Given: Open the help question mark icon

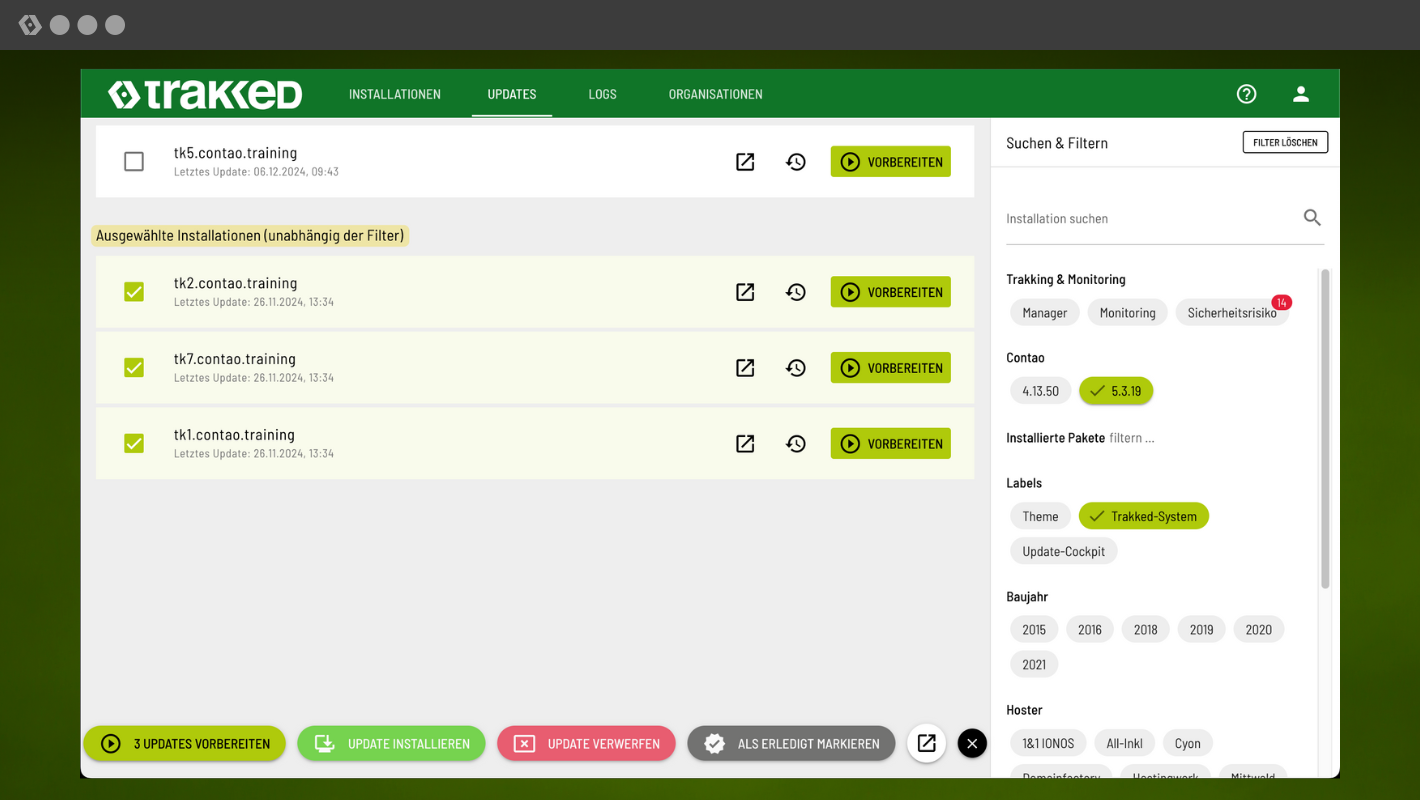Looking at the screenshot, I should 1246,94.
